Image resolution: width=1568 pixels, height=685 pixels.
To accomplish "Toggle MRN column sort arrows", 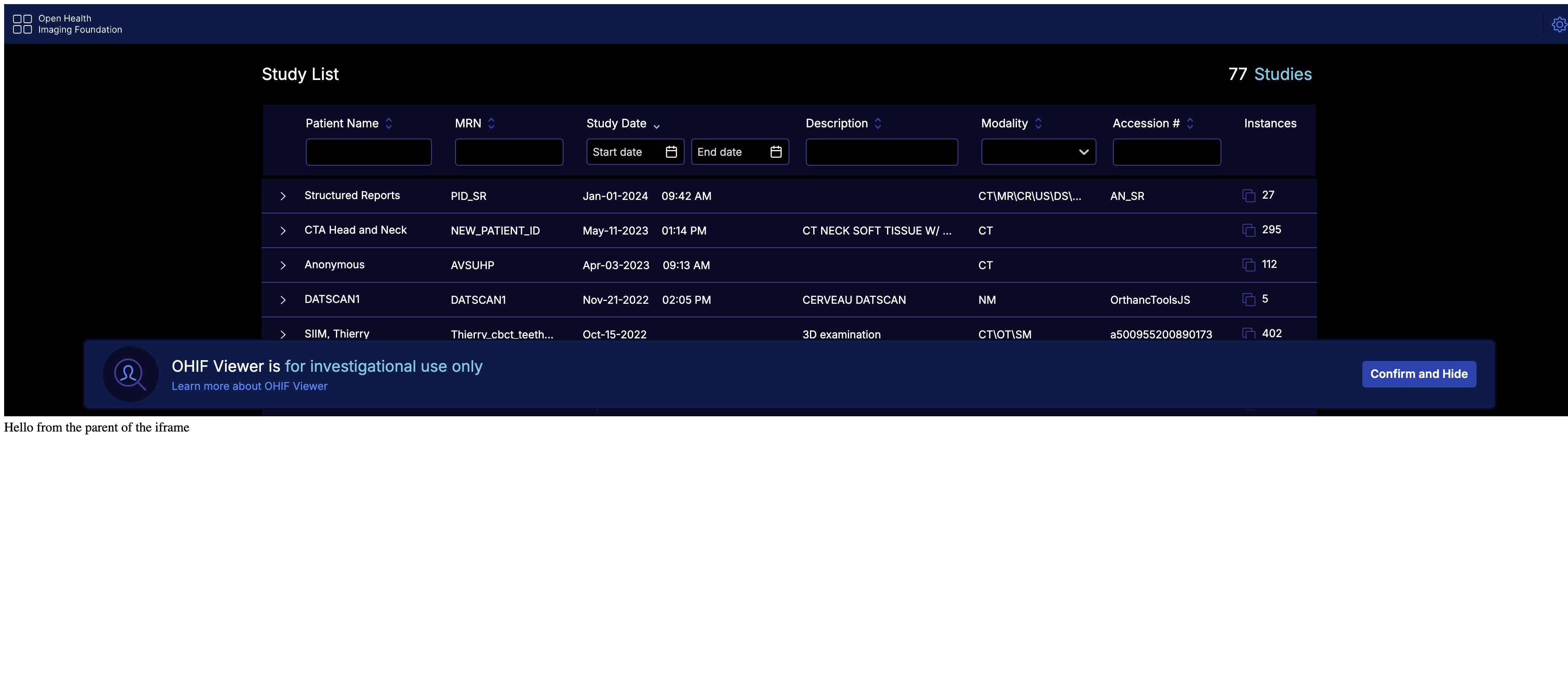I will 491,123.
